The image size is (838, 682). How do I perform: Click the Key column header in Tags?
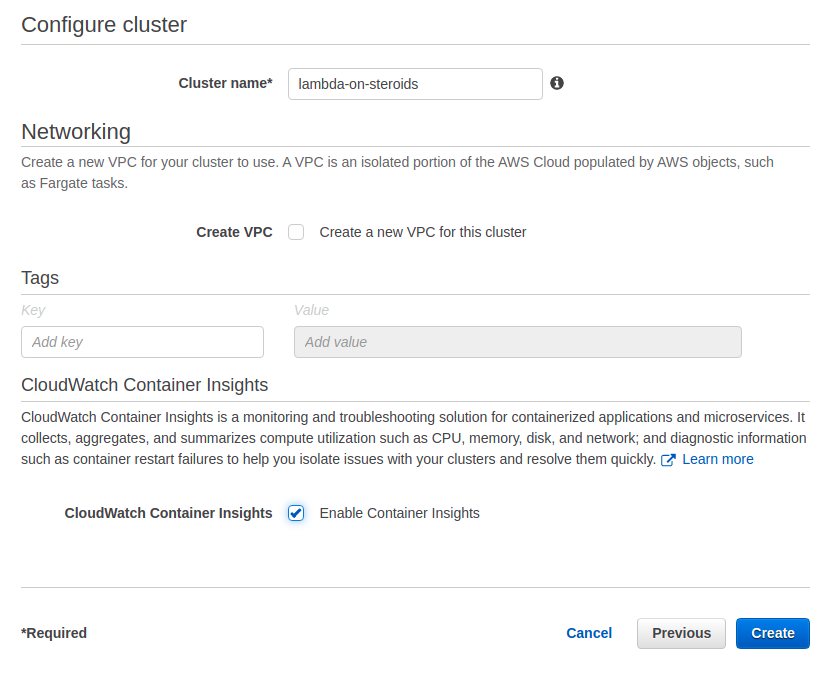tap(33, 310)
